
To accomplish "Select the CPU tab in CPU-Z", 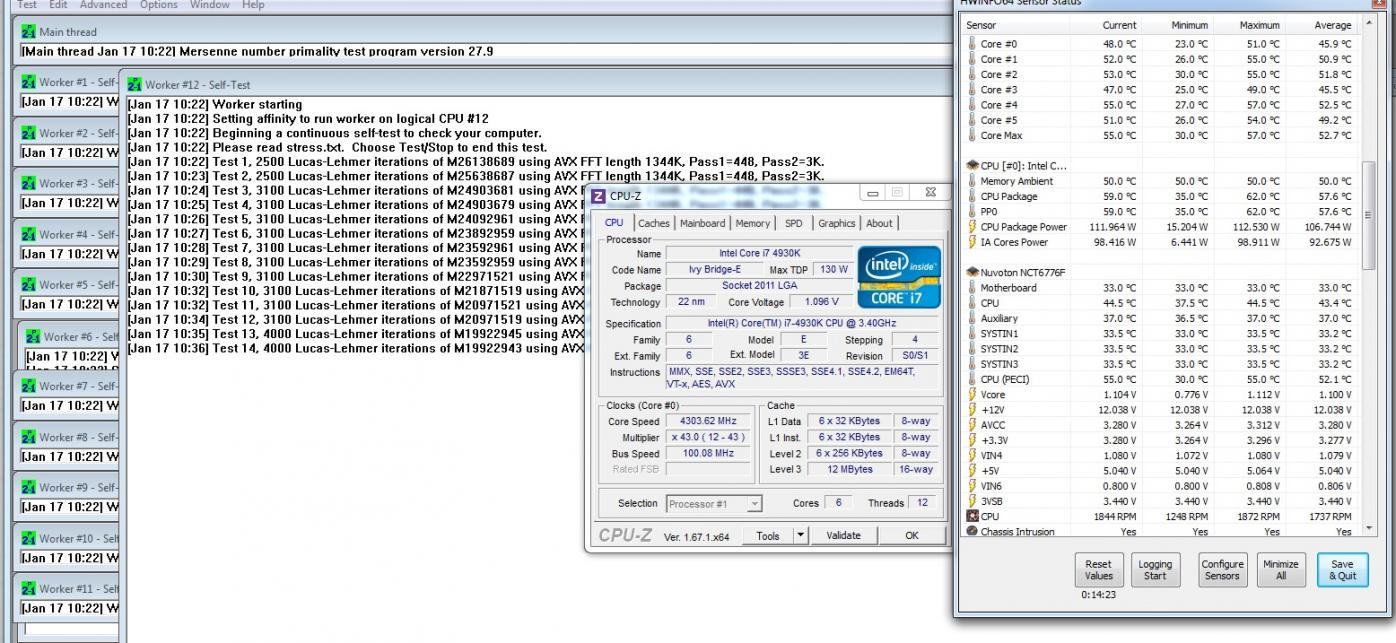I will (614, 222).
